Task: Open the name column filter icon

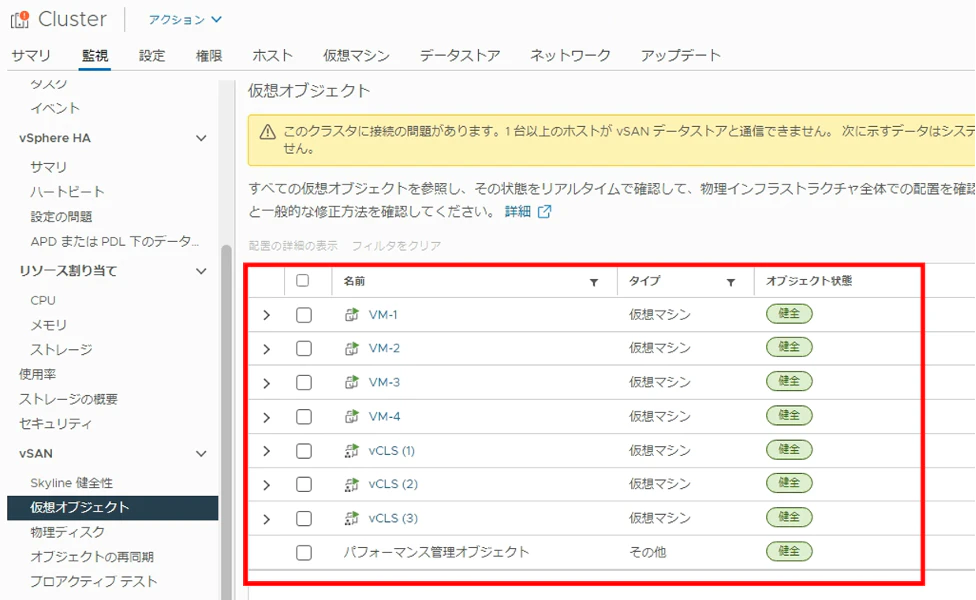Action: click(x=594, y=283)
